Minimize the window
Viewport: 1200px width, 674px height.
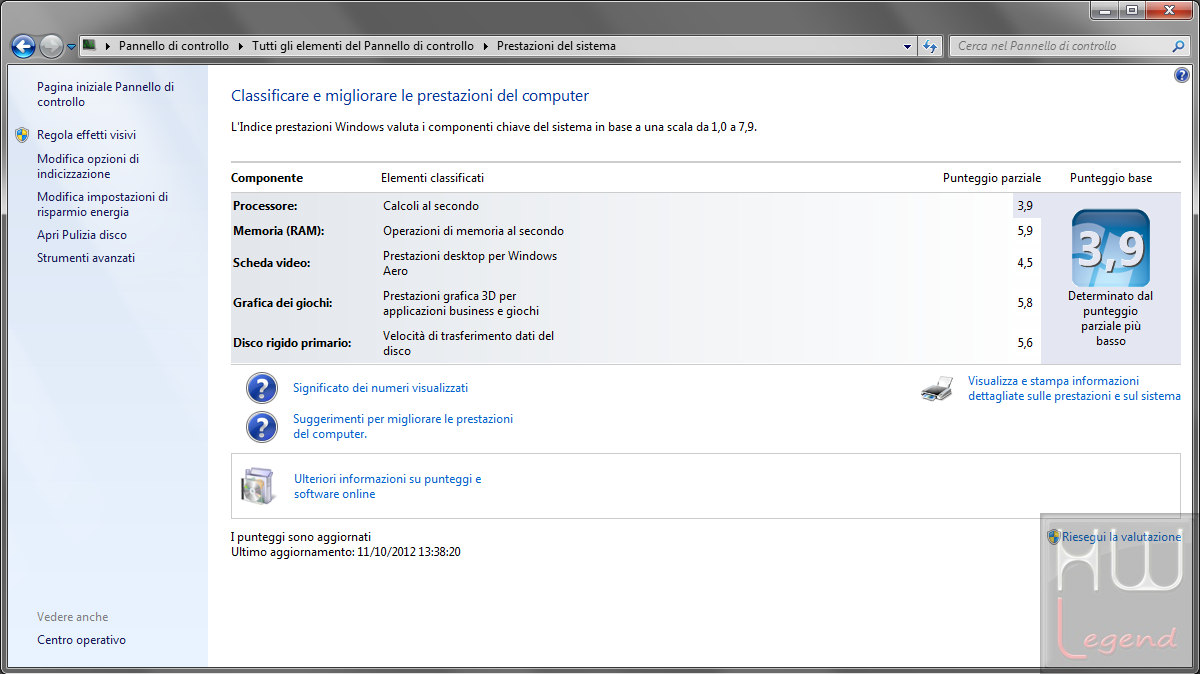(1104, 10)
